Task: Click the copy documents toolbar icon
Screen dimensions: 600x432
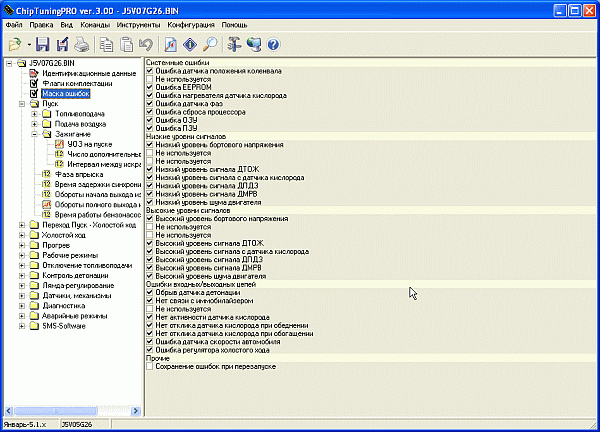Action: click(x=106, y=44)
